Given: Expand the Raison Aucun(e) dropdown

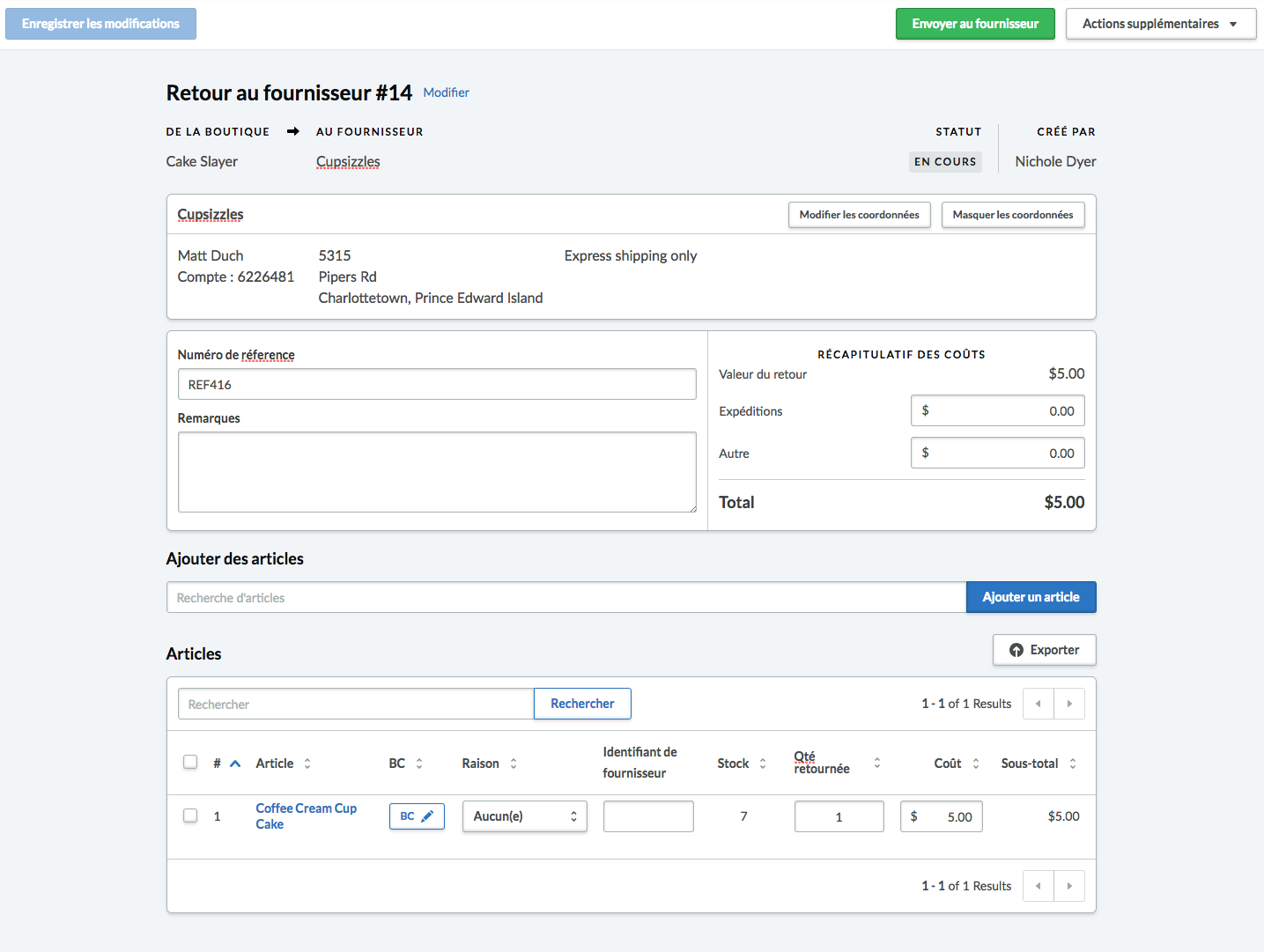Looking at the screenshot, I should tap(524, 816).
